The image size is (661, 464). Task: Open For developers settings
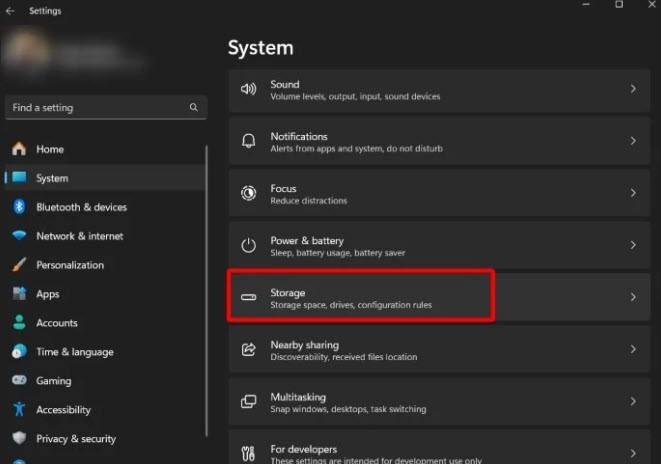point(439,448)
